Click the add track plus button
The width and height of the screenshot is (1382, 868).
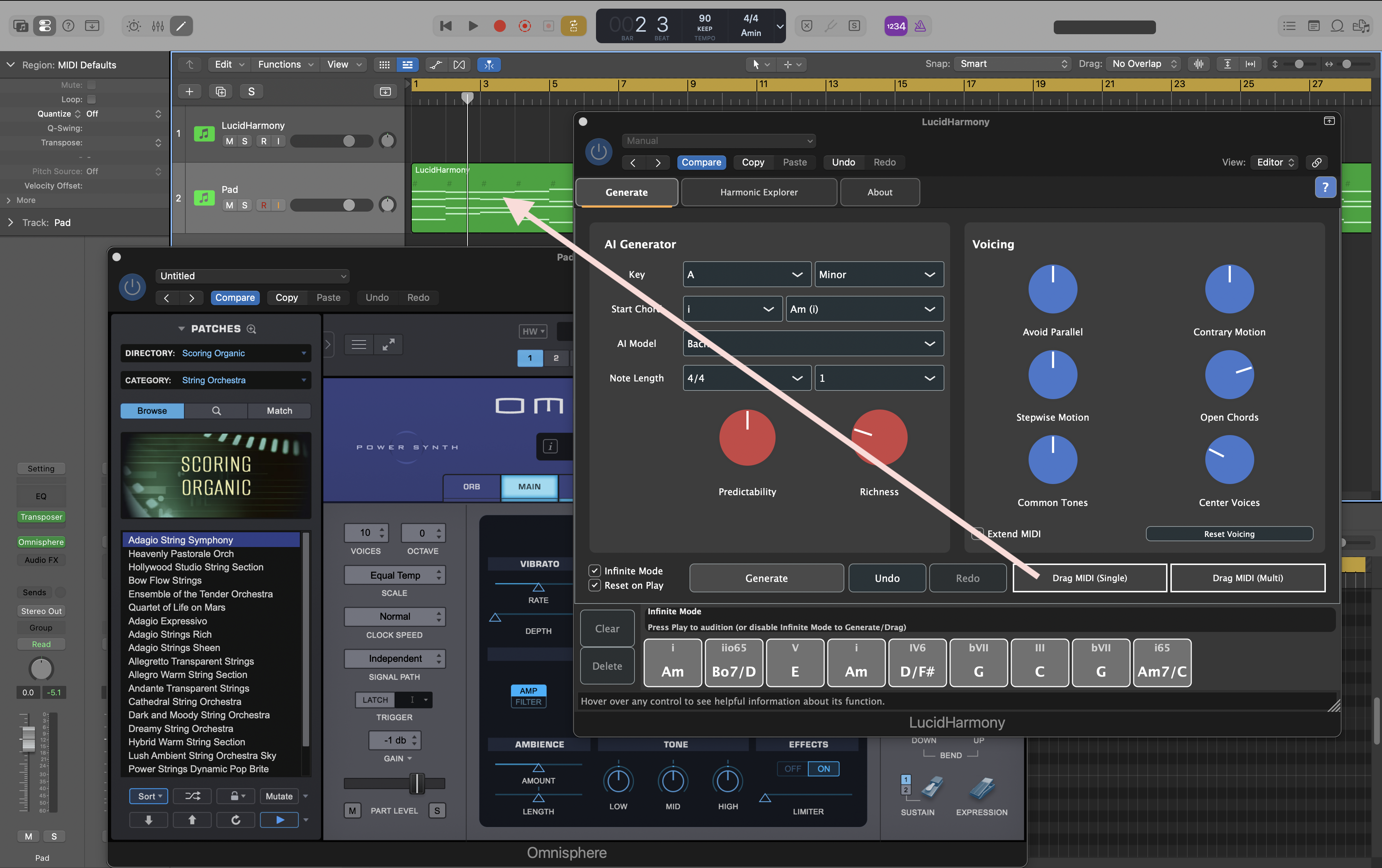189,91
